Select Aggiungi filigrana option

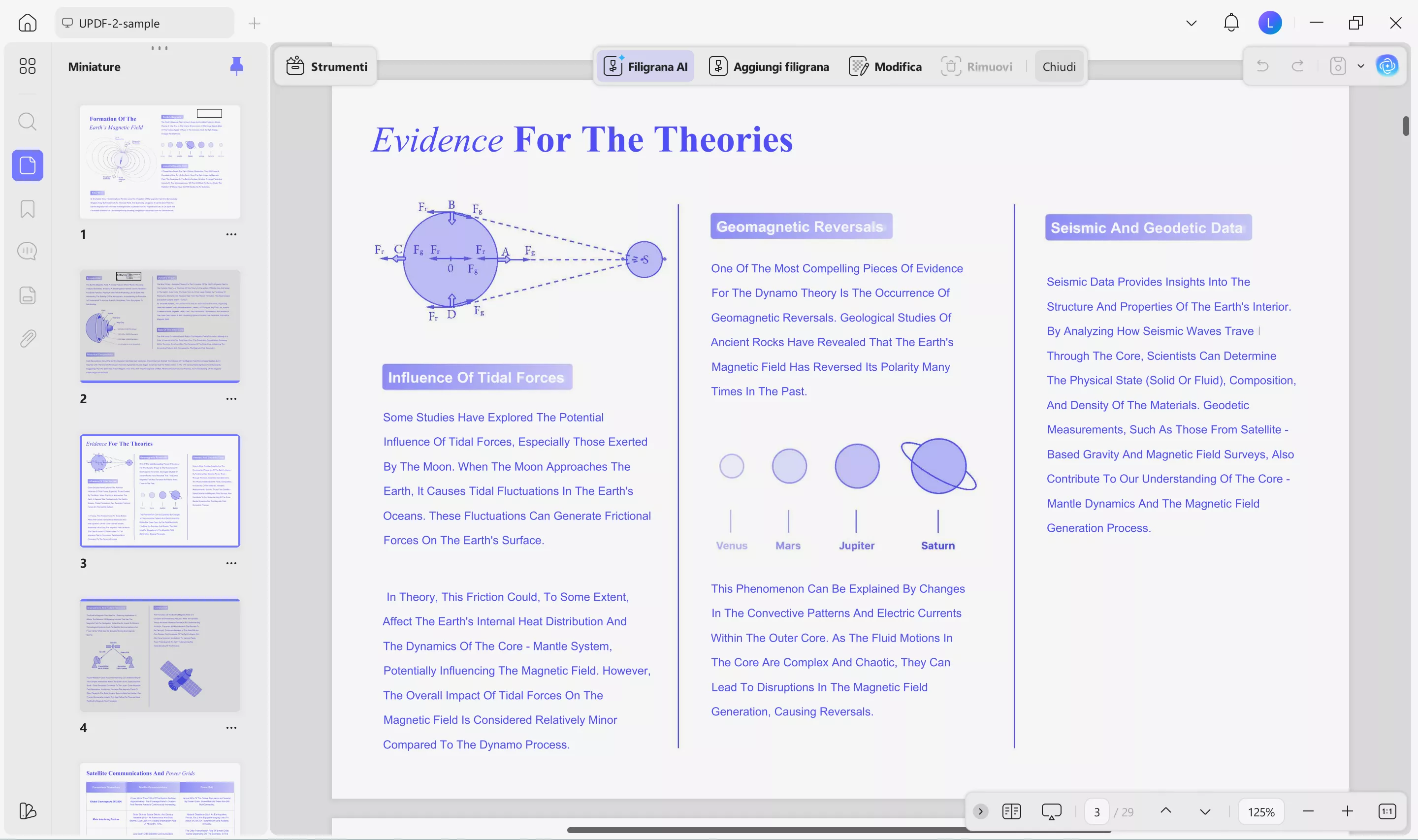(769, 67)
